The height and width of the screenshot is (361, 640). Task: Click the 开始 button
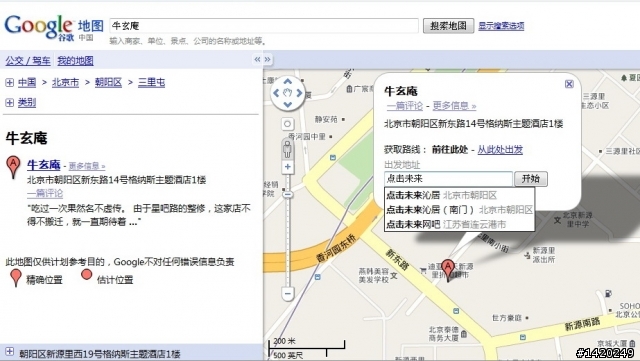click(531, 178)
